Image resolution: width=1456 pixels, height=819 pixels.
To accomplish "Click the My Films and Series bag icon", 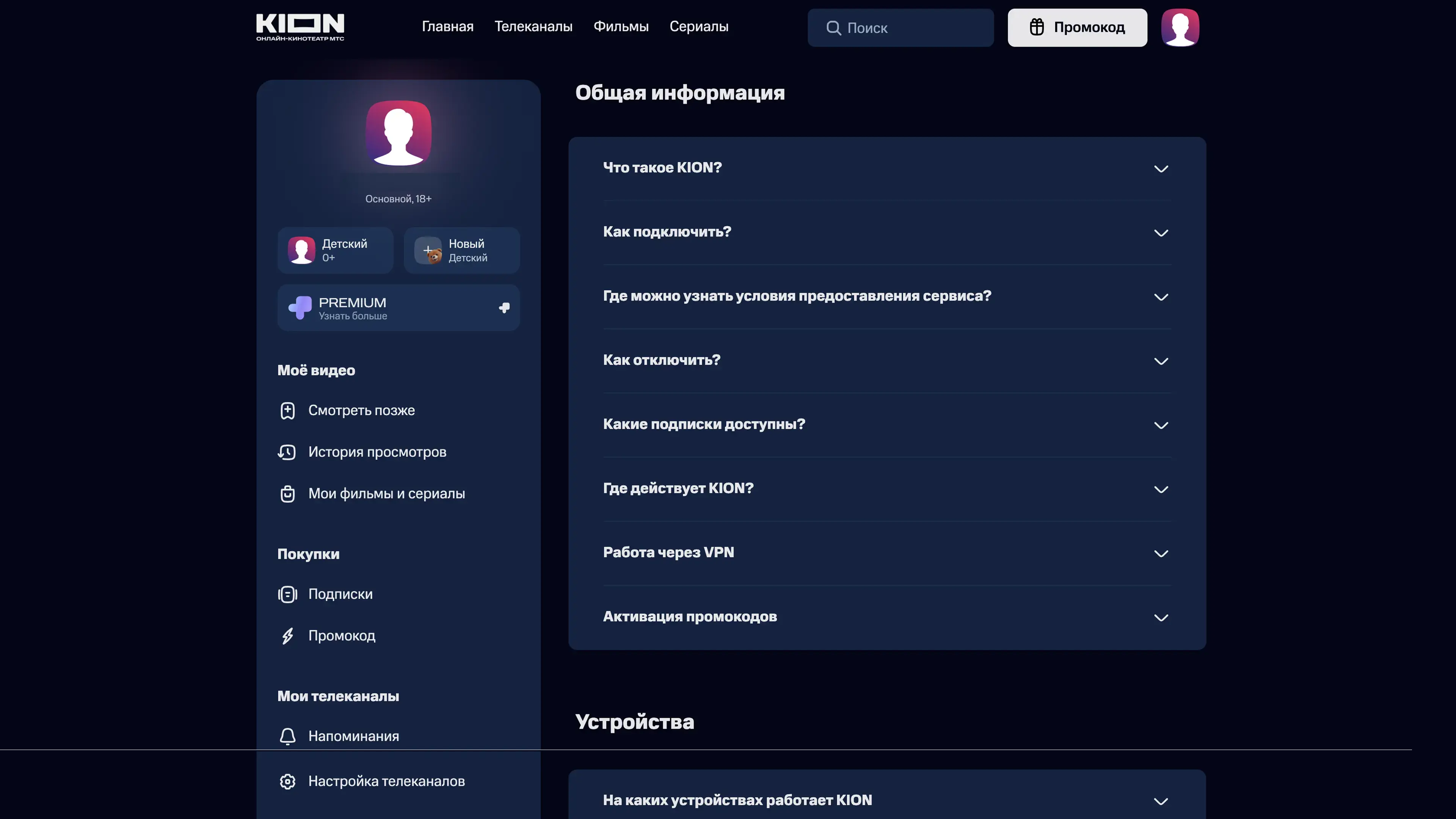I will [x=287, y=493].
